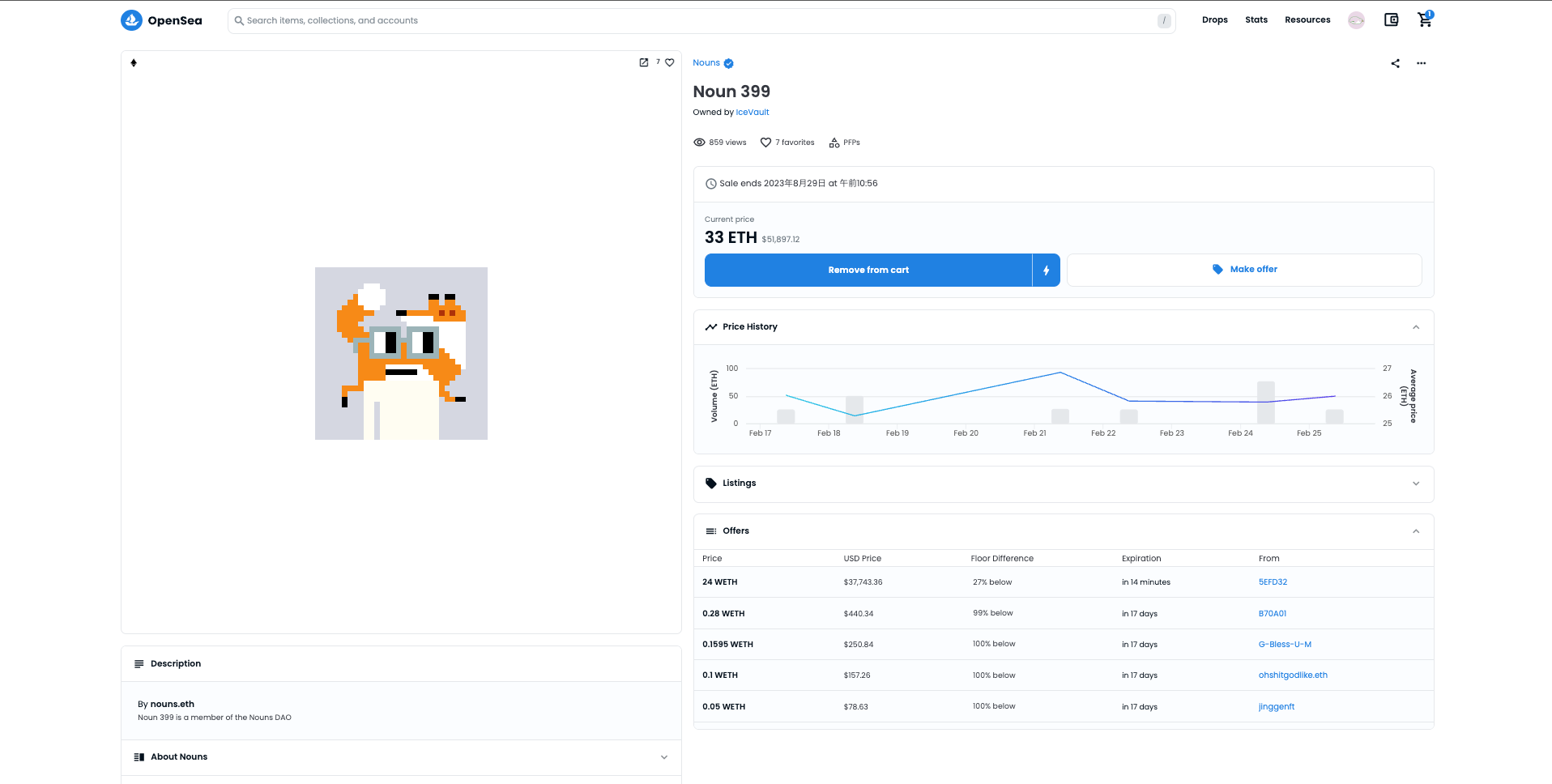Click the Feb 24 volume bar in chart
This screenshot has width=1552, height=784.
pyautogui.click(x=1265, y=403)
